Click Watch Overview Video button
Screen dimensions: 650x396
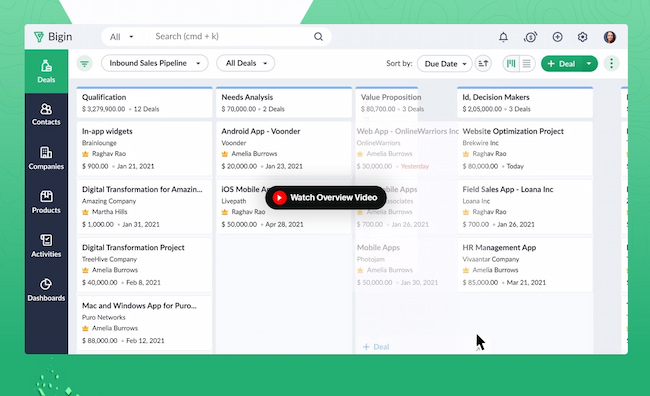pos(326,198)
